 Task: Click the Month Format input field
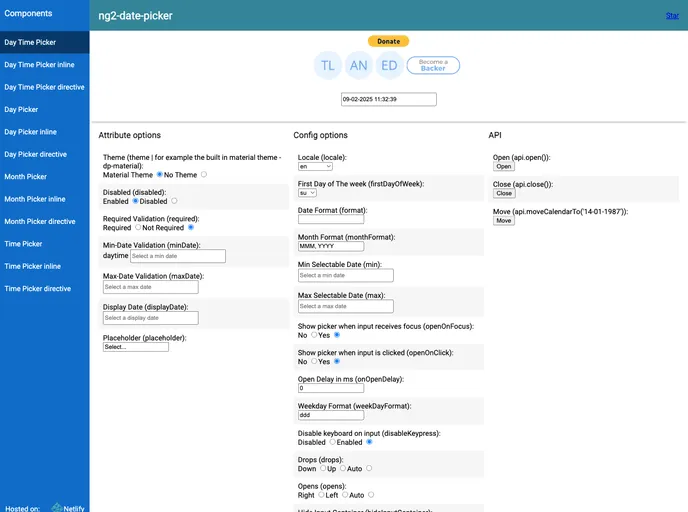[x=331, y=246]
